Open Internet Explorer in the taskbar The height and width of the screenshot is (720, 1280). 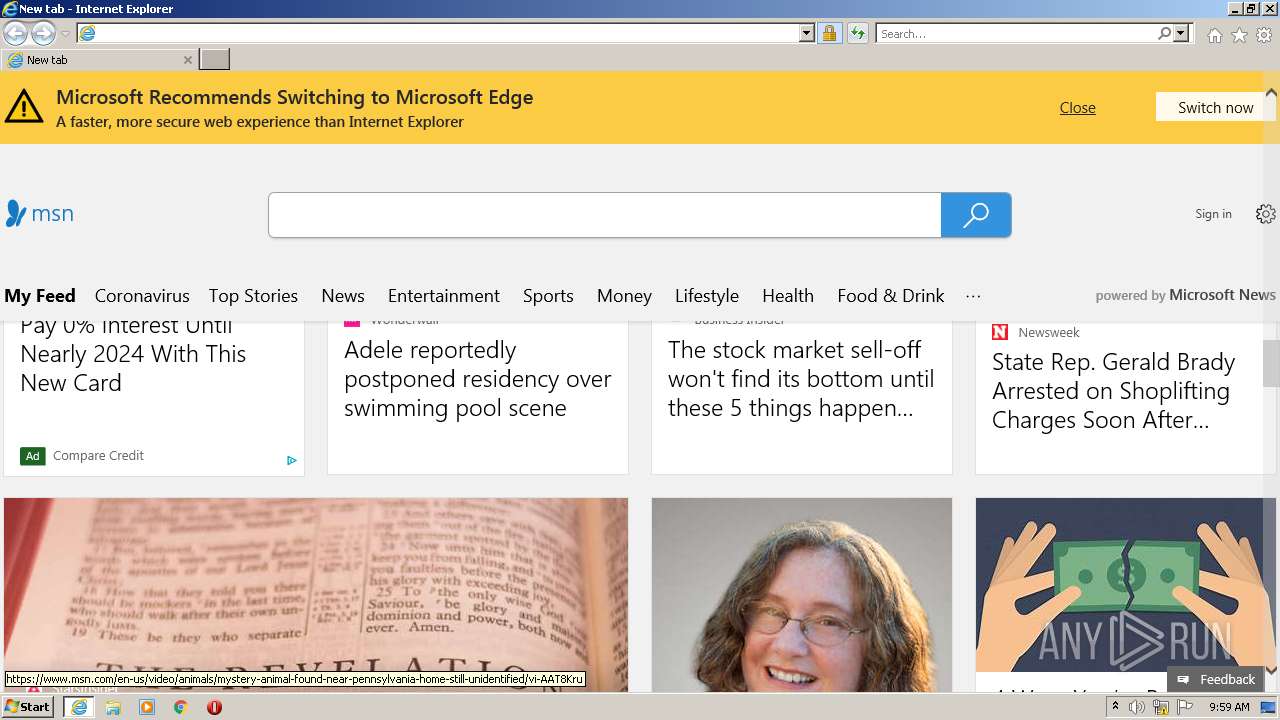(x=79, y=707)
